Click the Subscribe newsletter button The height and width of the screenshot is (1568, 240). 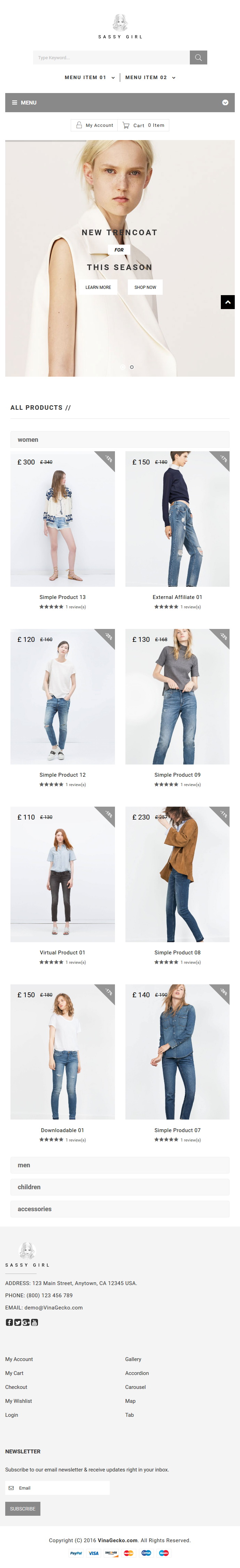click(23, 1509)
